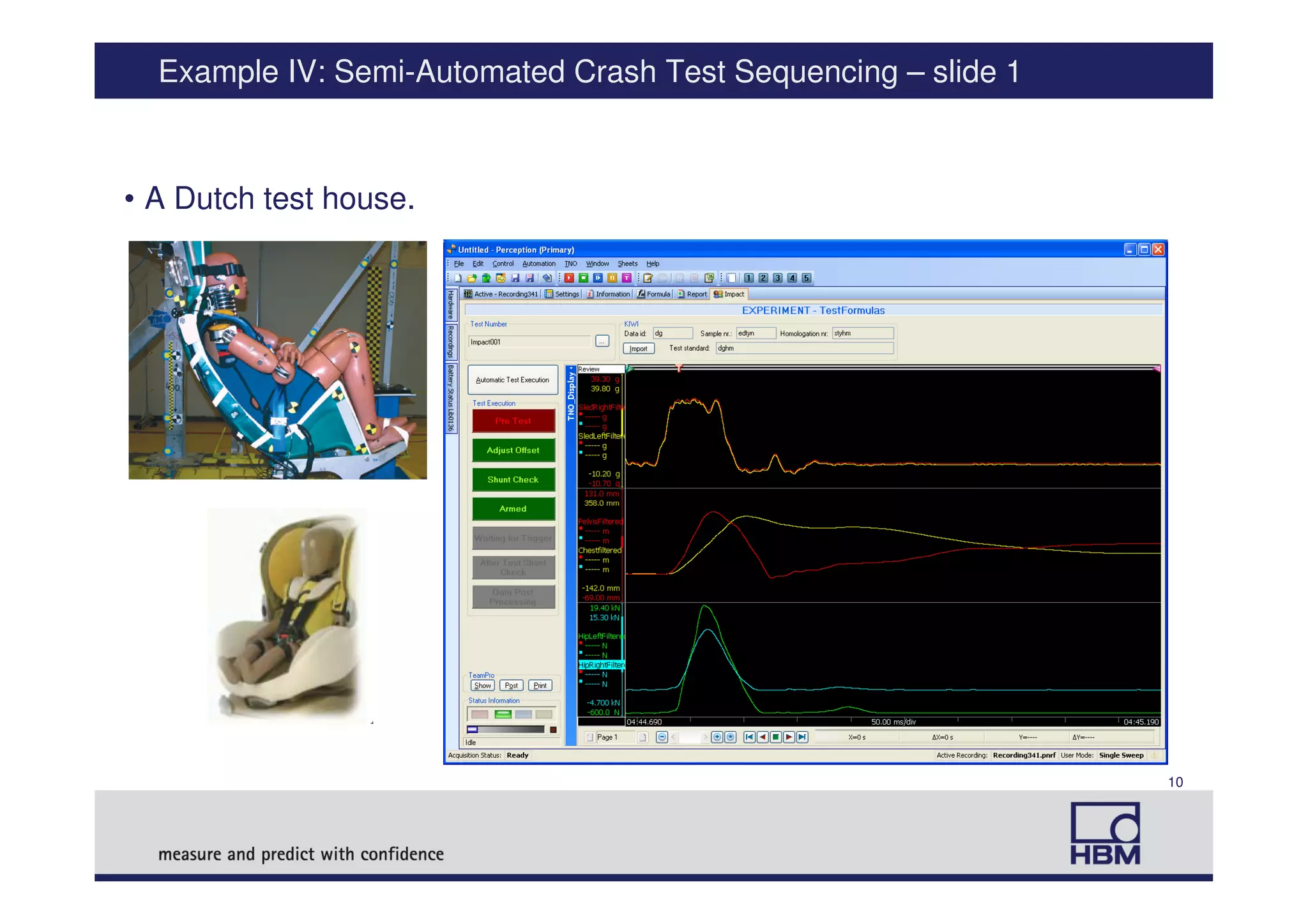
Task: Click the zoom in plus icon below display
Action: point(717,738)
